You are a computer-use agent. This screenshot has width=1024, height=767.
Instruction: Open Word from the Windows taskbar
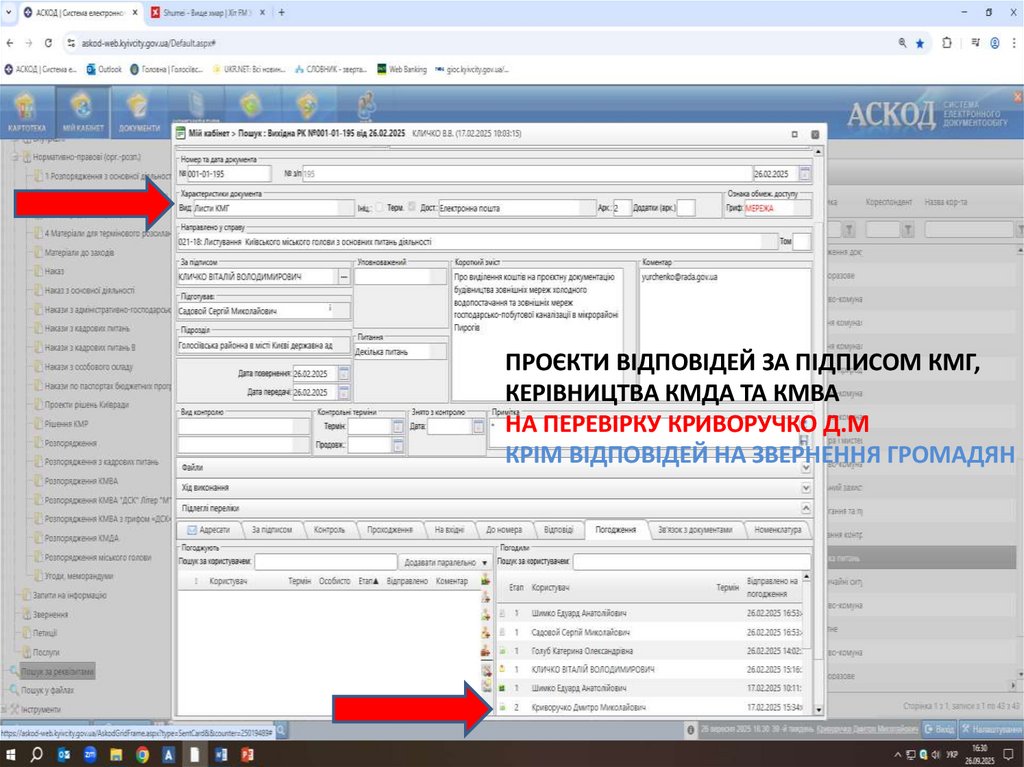(x=221, y=755)
